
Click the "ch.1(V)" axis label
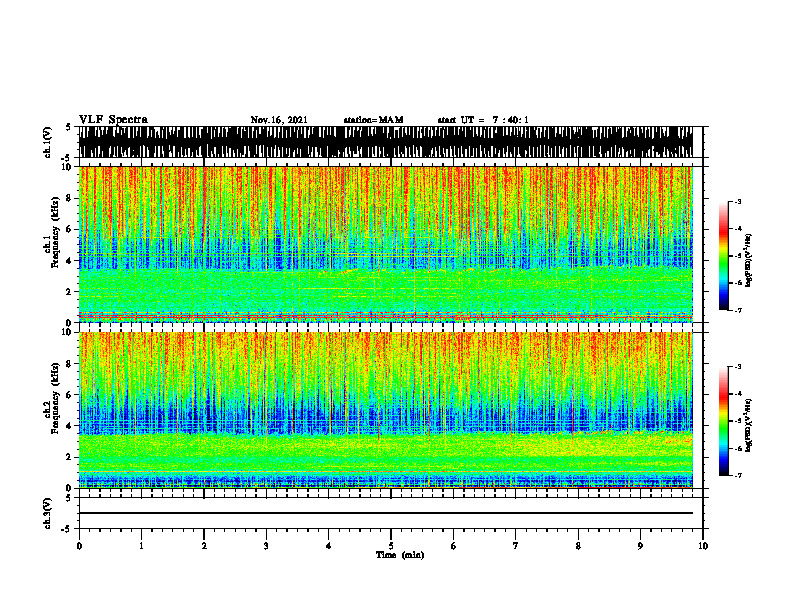pyautogui.click(x=47, y=142)
